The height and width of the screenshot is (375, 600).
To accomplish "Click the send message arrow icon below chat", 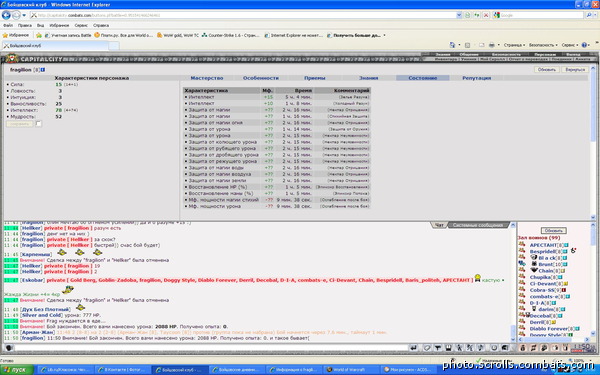I will click(413, 348).
